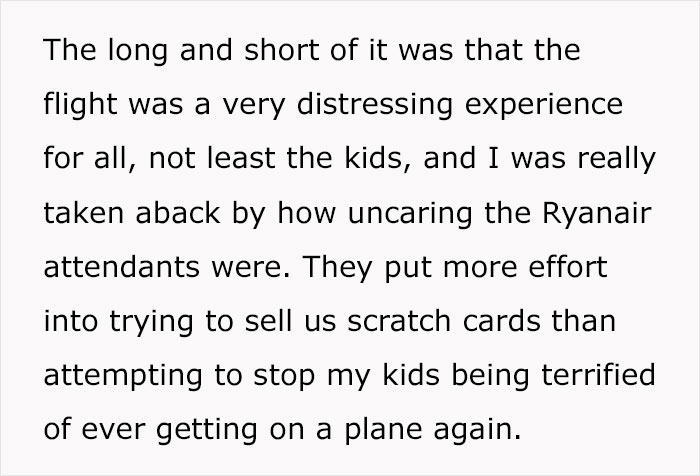Screen dimensions: 700x476
Task: Click the word "cards" in the text
Action: 501,321
